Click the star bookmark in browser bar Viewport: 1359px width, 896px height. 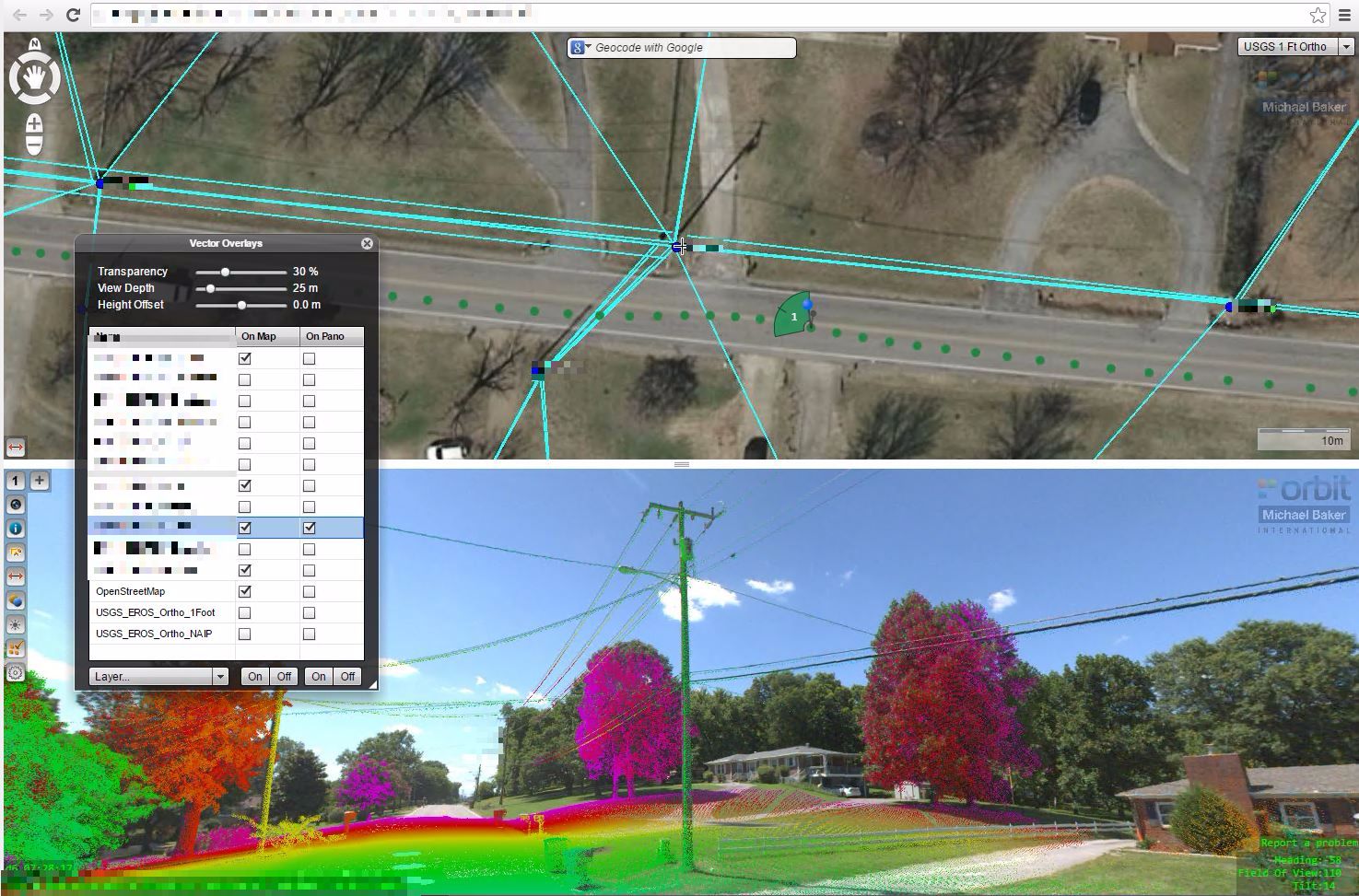pyautogui.click(x=1318, y=15)
